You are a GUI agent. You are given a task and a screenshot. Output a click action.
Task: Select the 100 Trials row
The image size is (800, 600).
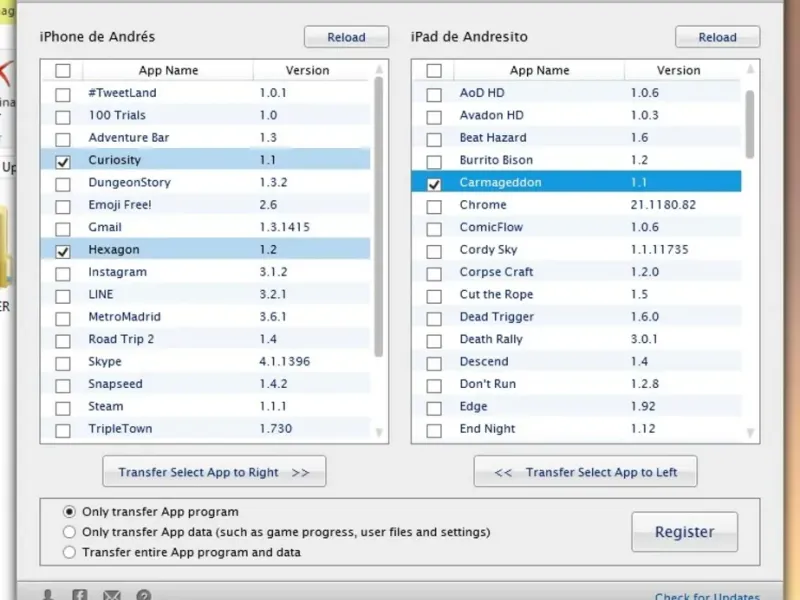(x=206, y=115)
